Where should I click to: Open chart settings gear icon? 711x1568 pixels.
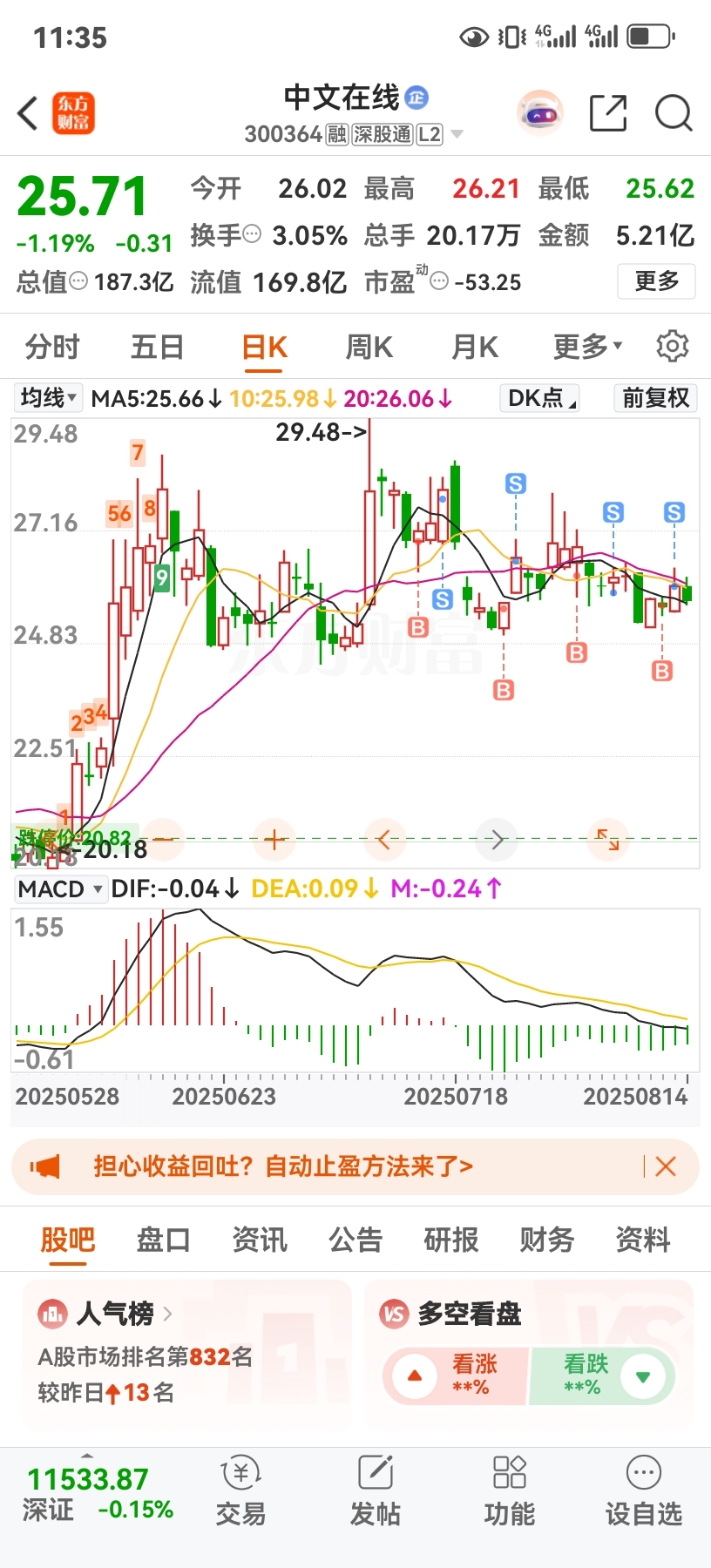click(x=672, y=347)
